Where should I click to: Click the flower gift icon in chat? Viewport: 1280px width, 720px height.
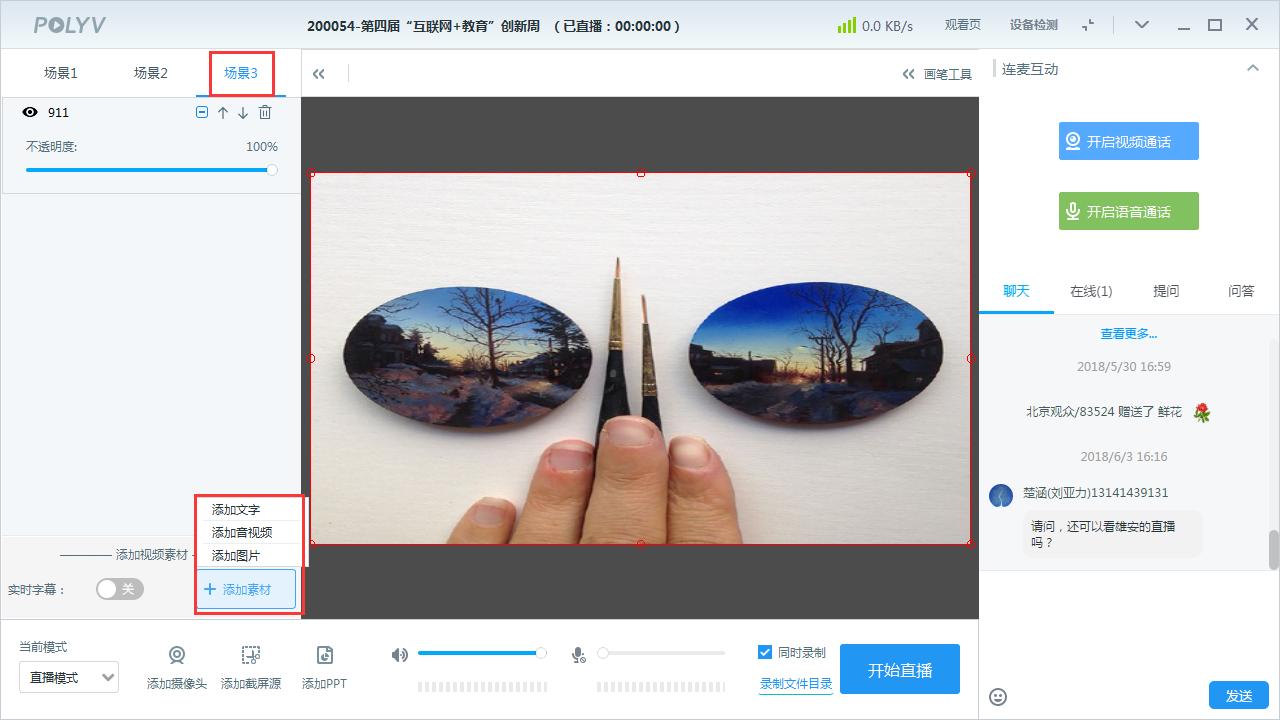[1202, 412]
